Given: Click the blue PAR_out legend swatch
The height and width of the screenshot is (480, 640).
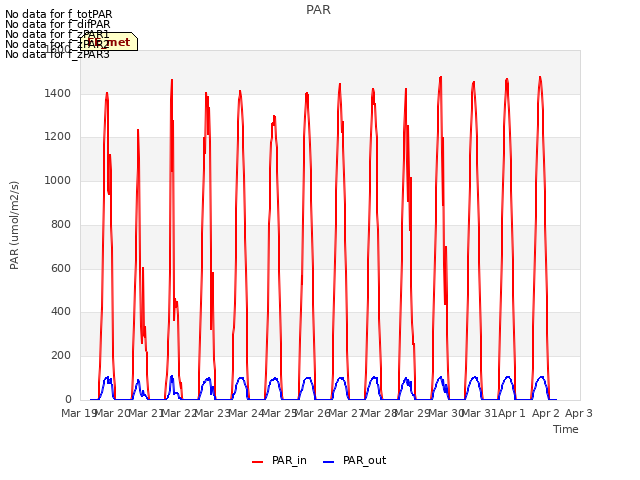Looking at the screenshot, I should [329, 462].
